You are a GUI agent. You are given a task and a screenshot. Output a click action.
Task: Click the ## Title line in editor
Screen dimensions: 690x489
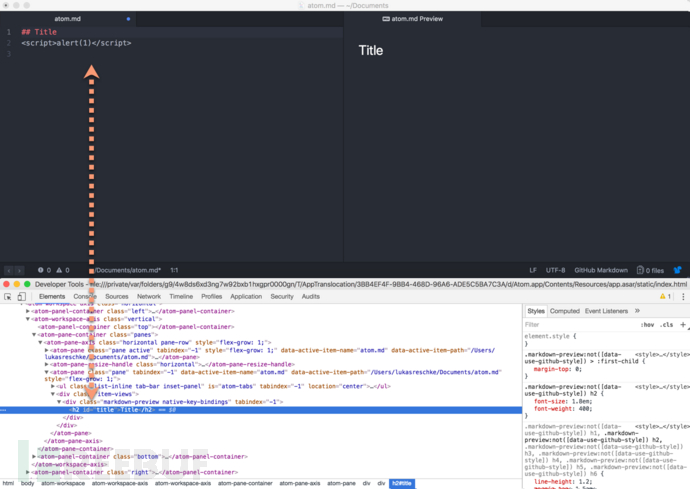point(39,32)
